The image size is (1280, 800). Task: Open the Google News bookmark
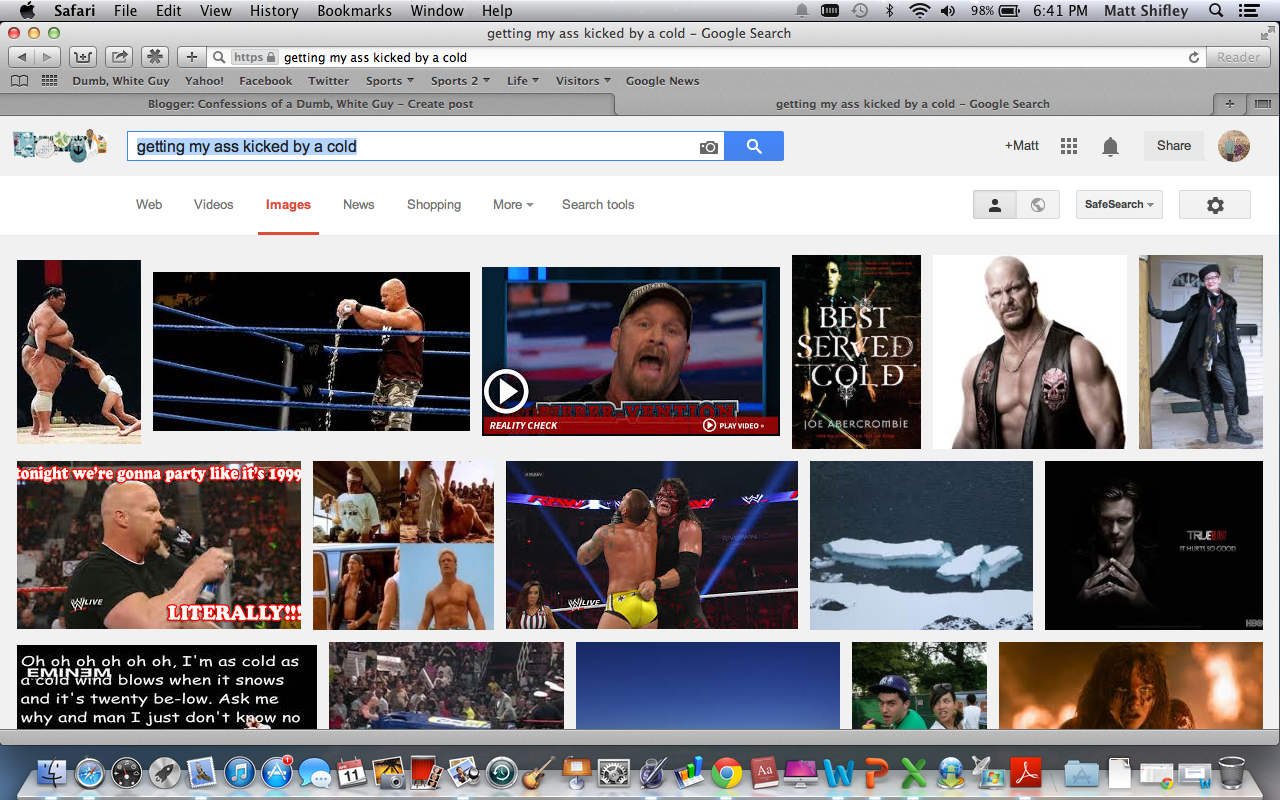(662, 81)
